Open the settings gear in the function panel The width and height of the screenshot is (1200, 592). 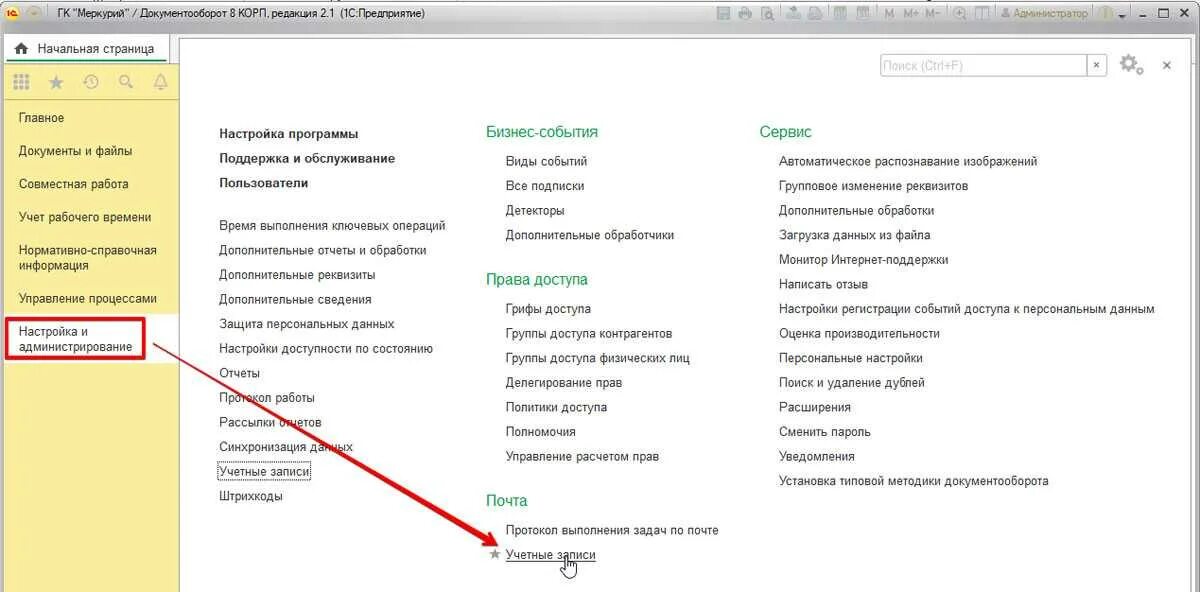[1130, 65]
